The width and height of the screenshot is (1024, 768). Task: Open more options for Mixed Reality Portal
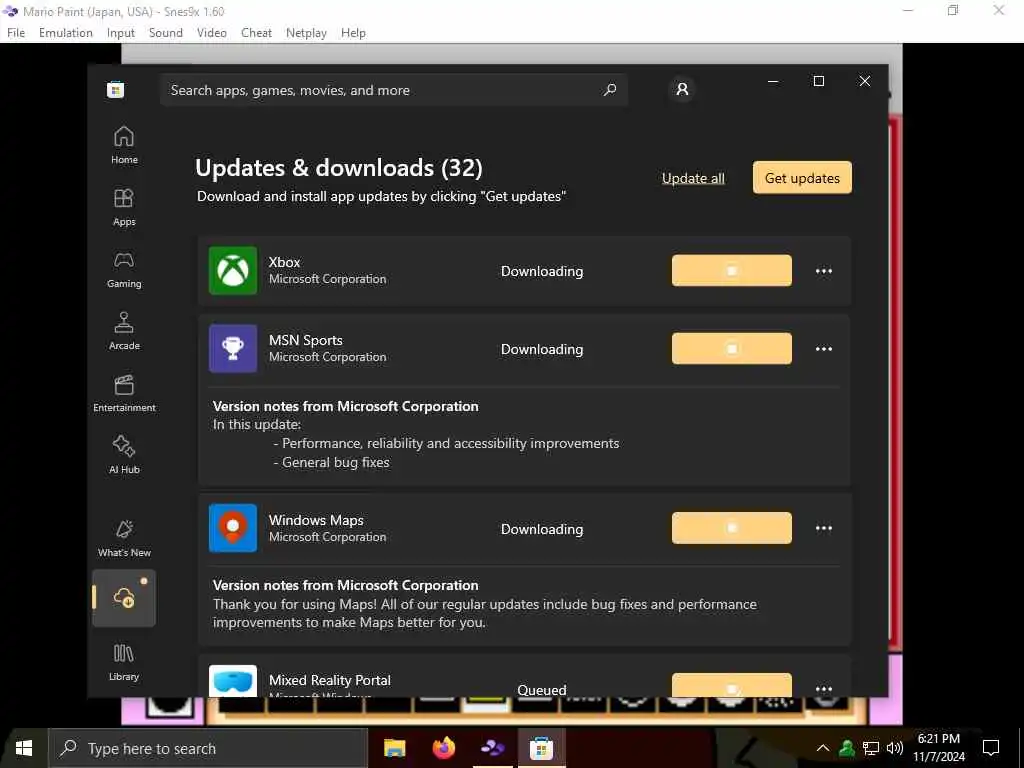click(824, 688)
